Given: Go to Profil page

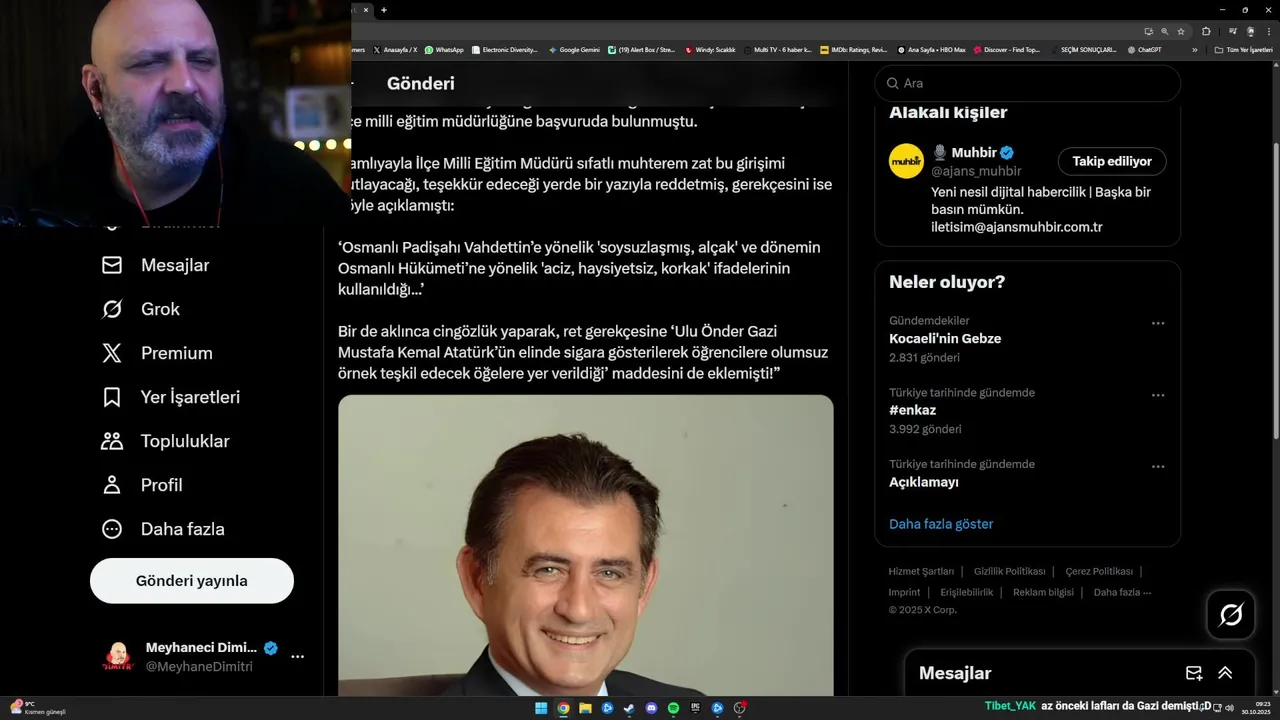Looking at the screenshot, I should [141, 485].
